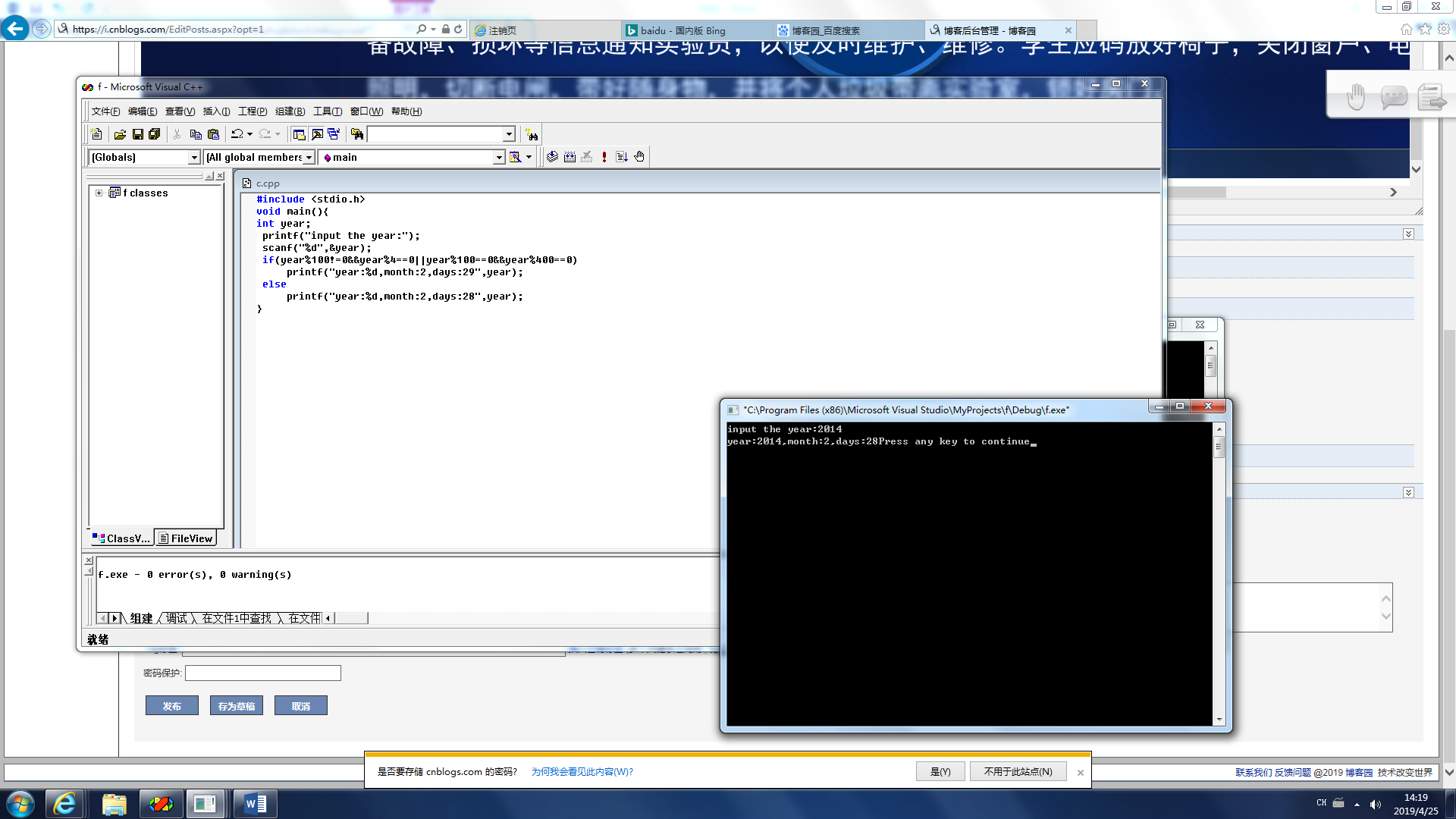1456x819 pixels.
Task: Switch to 博客园_百度搜索 browser tab
Action: [848, 30]
